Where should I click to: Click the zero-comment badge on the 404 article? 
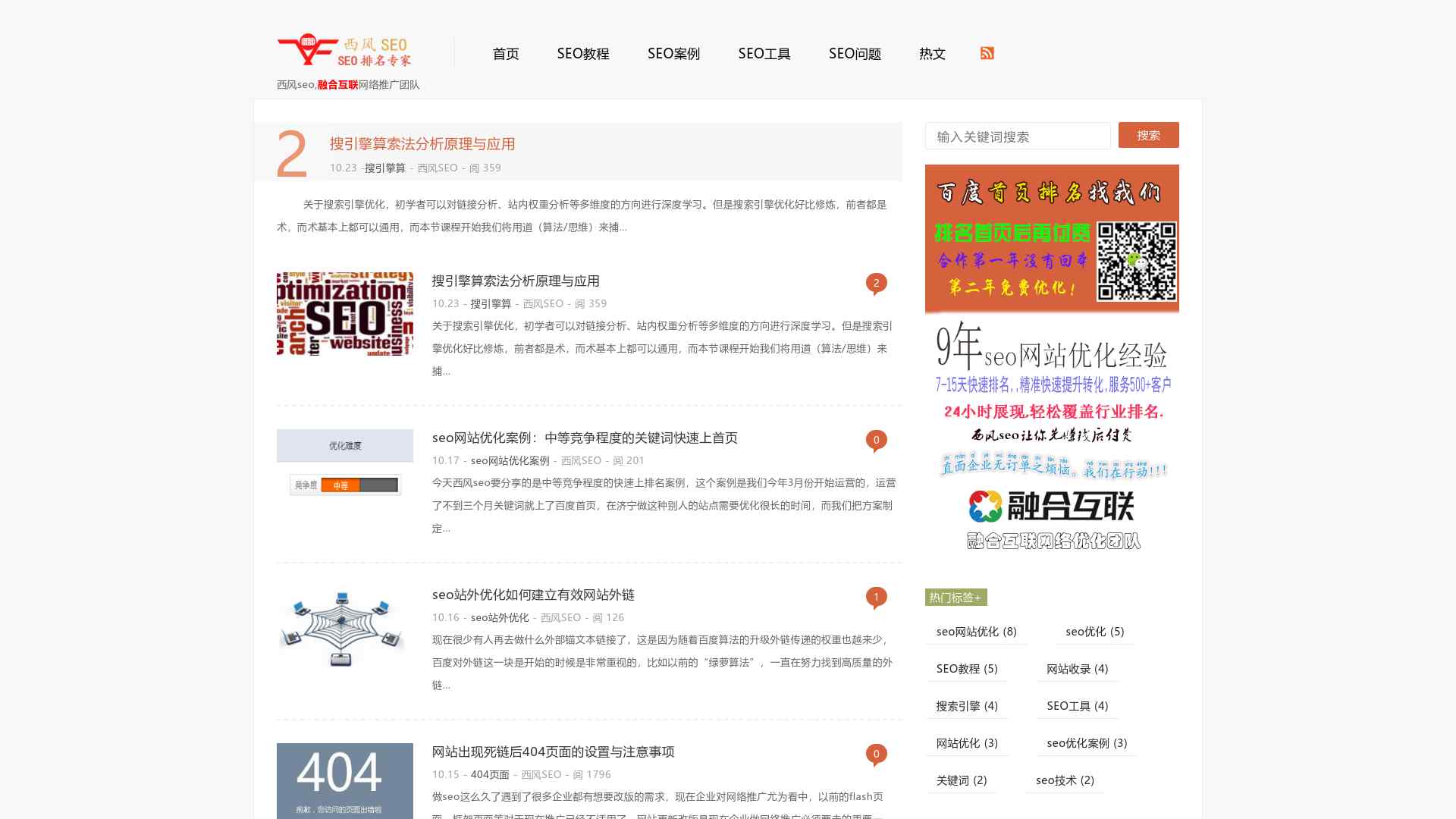tap(877, 755)
